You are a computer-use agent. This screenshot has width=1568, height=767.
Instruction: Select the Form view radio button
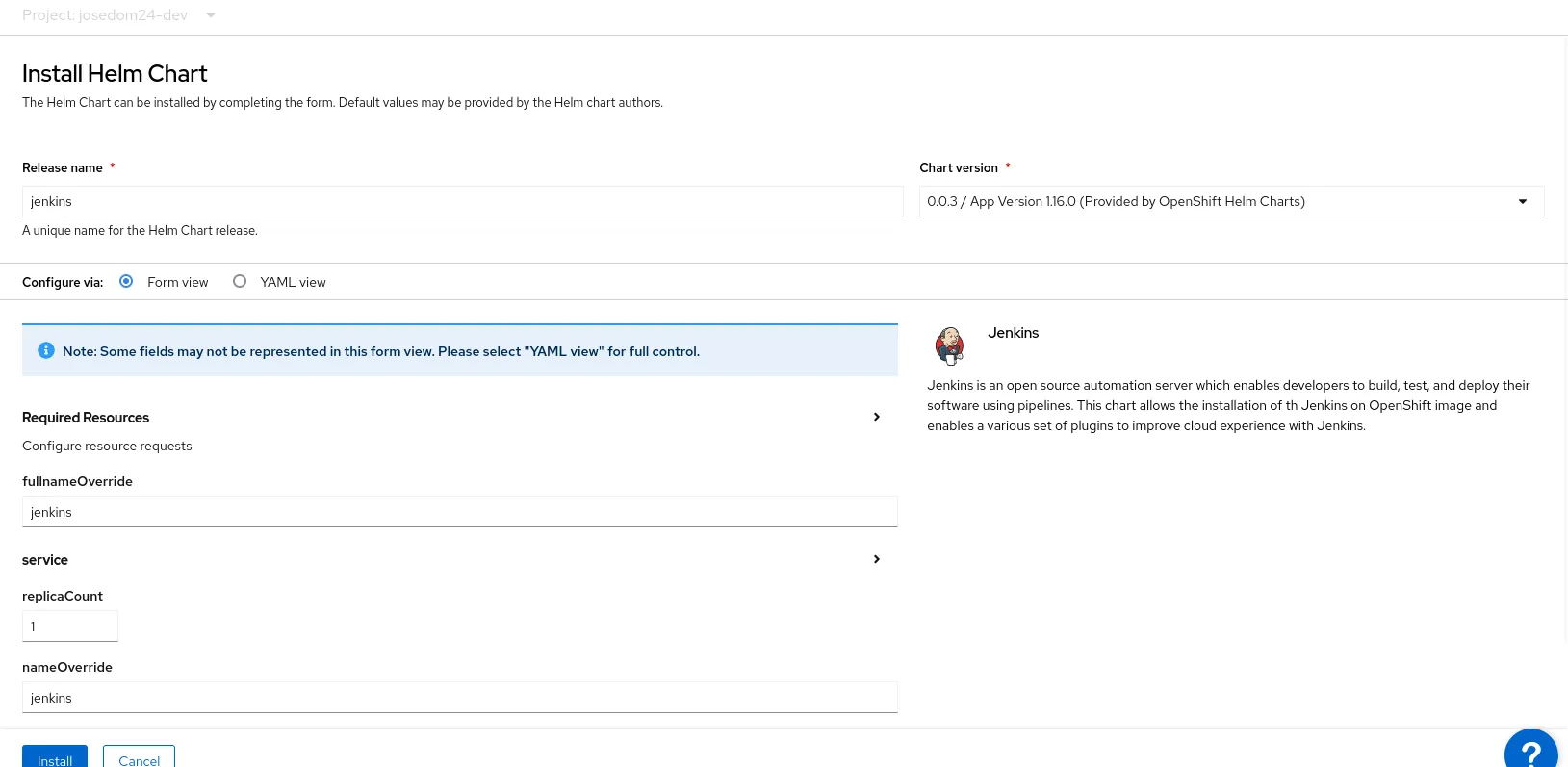pos(126,281)
